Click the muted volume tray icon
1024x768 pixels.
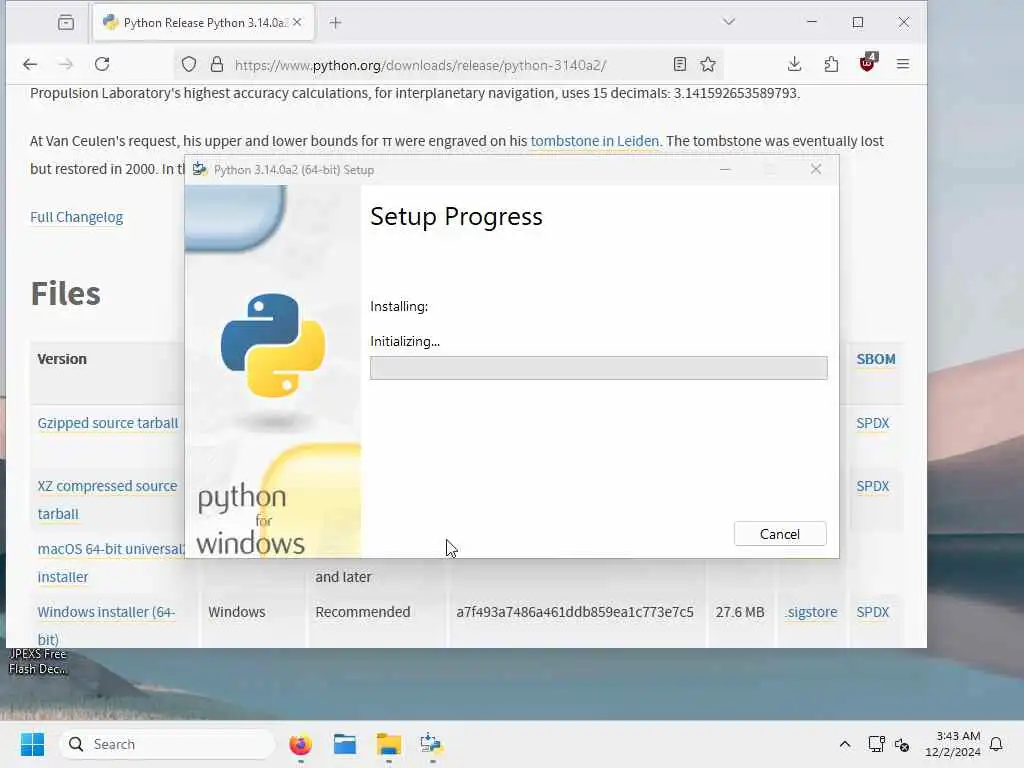(902, 744)
